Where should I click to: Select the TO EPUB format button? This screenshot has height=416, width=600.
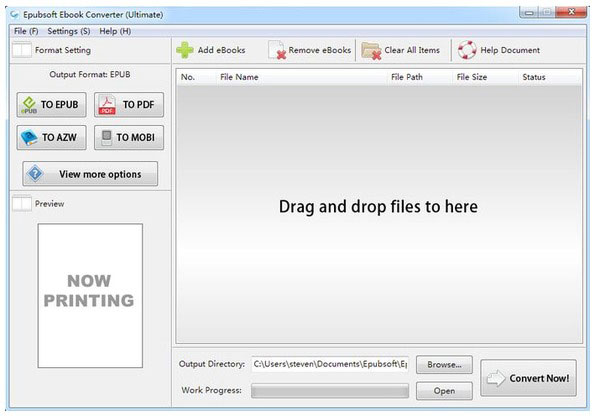pyautogui.click(x=52, y=104)
